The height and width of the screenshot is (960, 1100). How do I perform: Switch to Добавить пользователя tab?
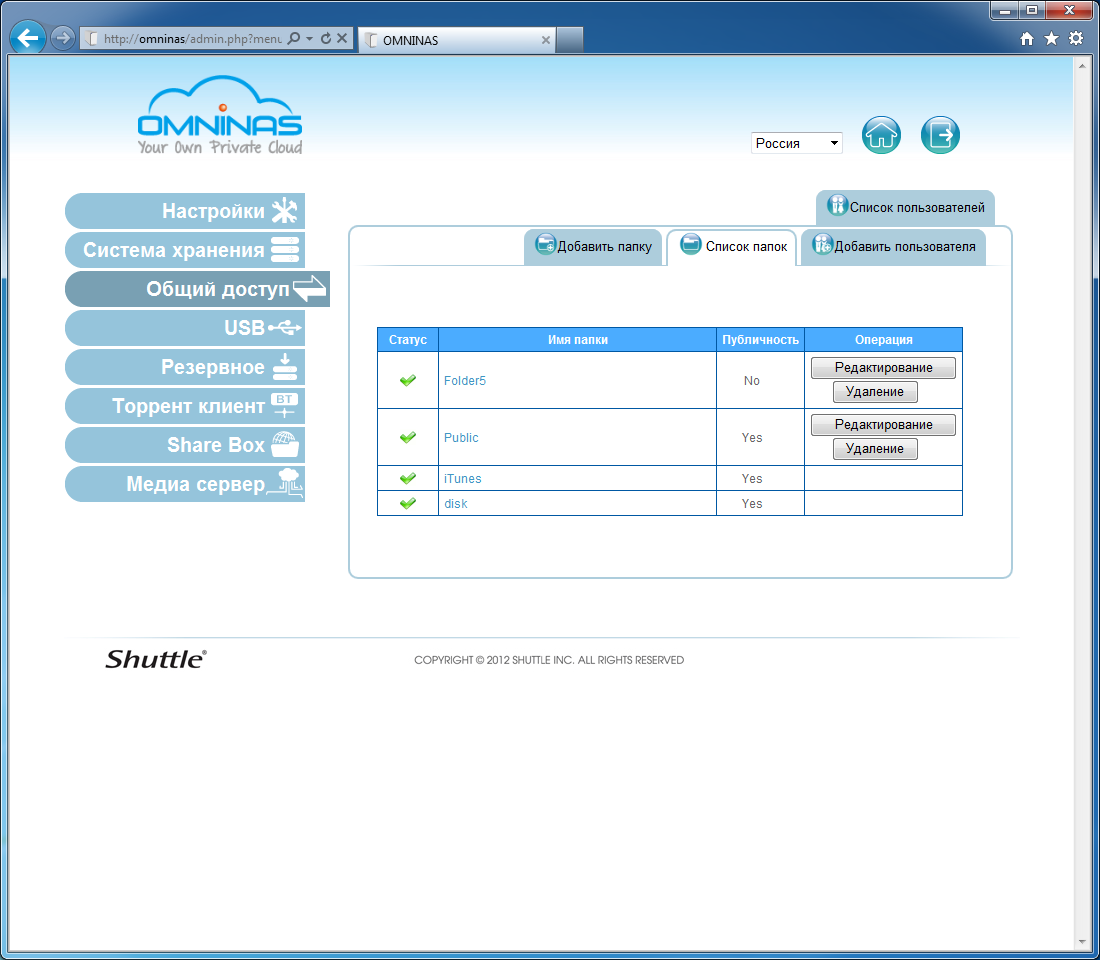coord(893,247)
